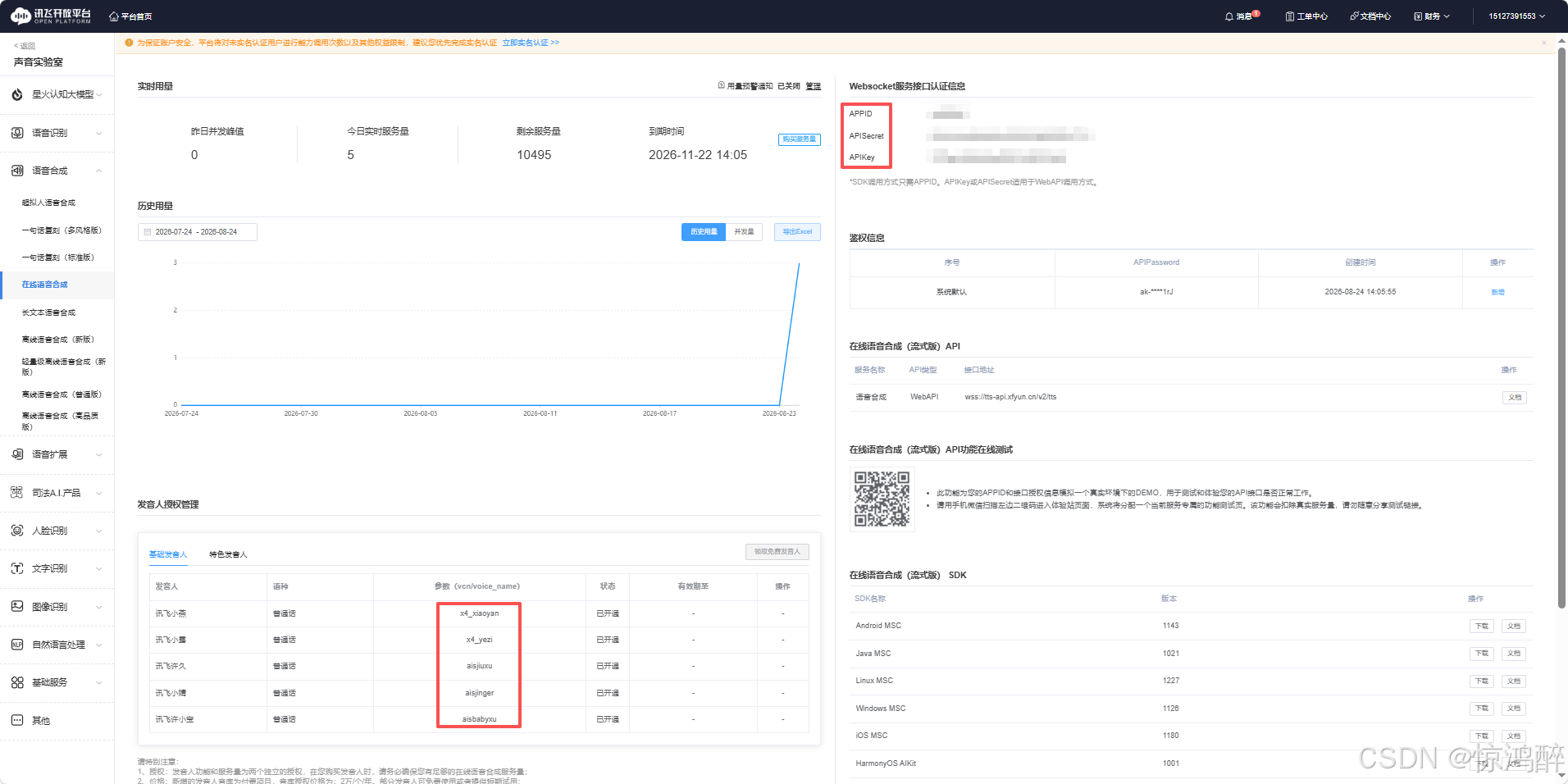Viewport: 1568px width, 784px height.
Task: Open 文档 for Java MSC
Action: (x=1514, y=654)
